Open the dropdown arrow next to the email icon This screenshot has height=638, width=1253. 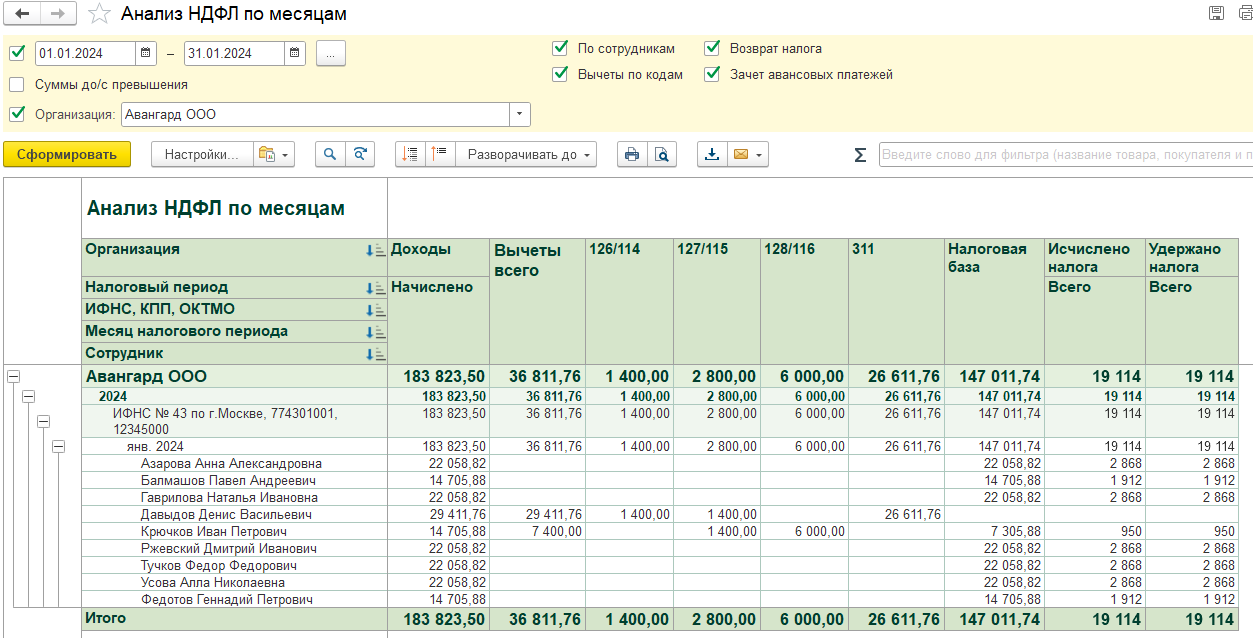click(760, 154)
